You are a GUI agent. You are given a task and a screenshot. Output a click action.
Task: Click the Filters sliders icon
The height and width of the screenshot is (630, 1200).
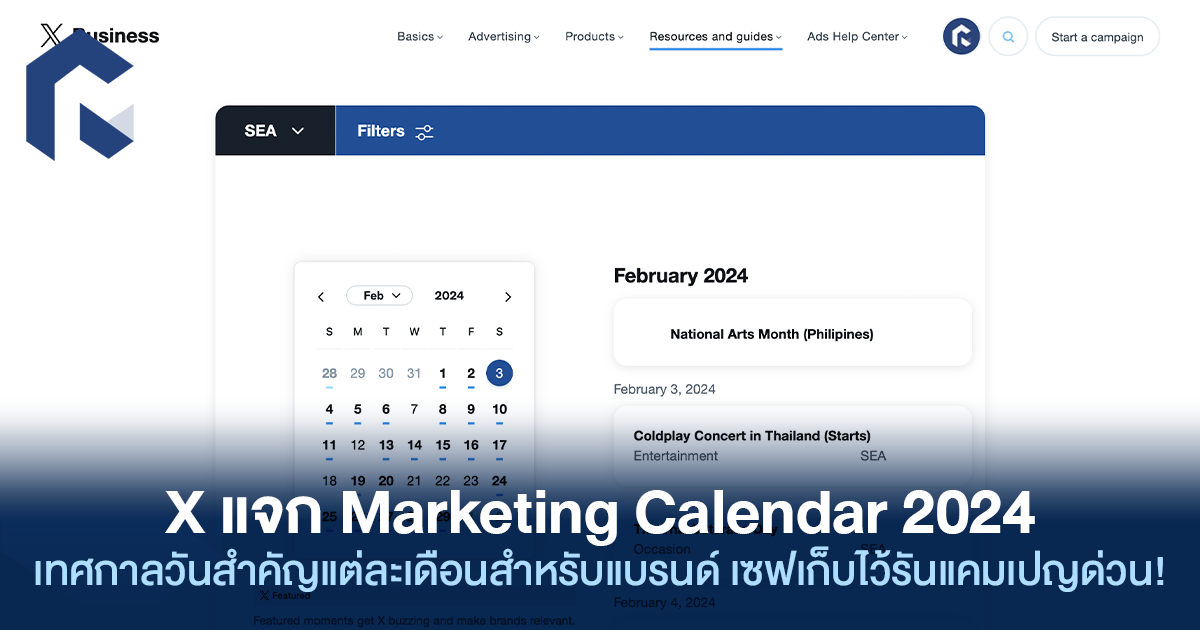424,132
